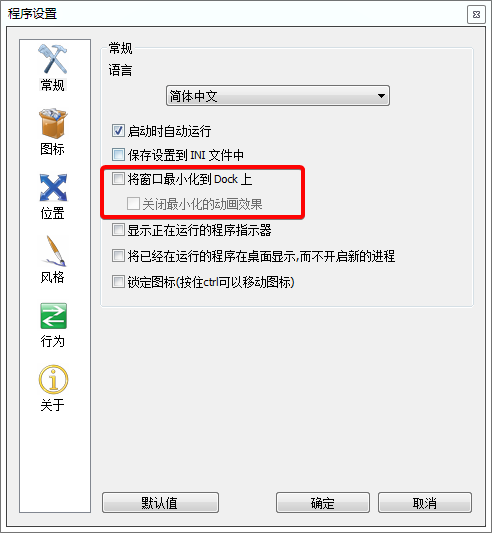492x533 pixels.
Task: Select the 风格 paintbrush icon
Action: coord(54,251)
